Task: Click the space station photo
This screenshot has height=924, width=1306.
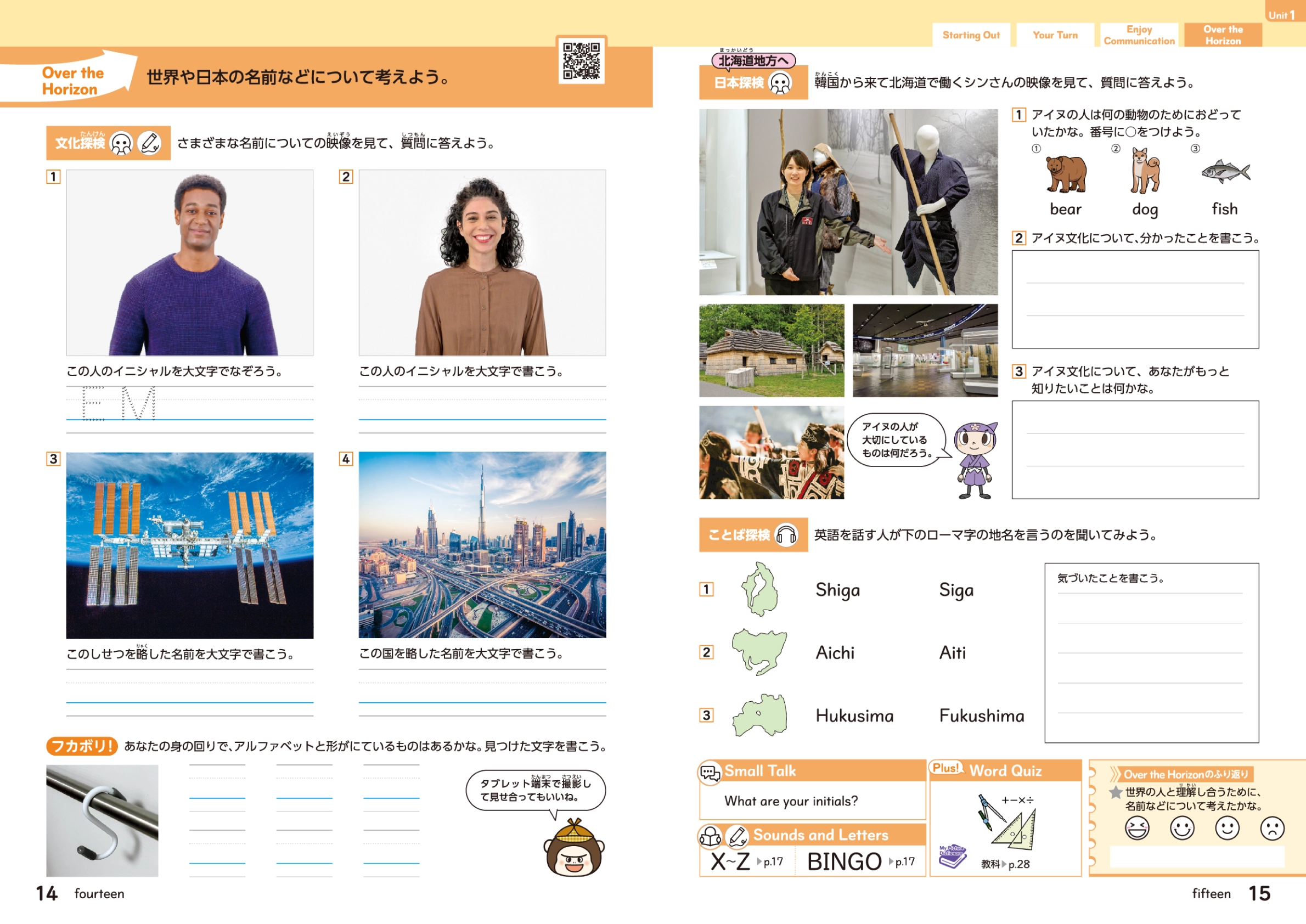Action: point(189,545)
